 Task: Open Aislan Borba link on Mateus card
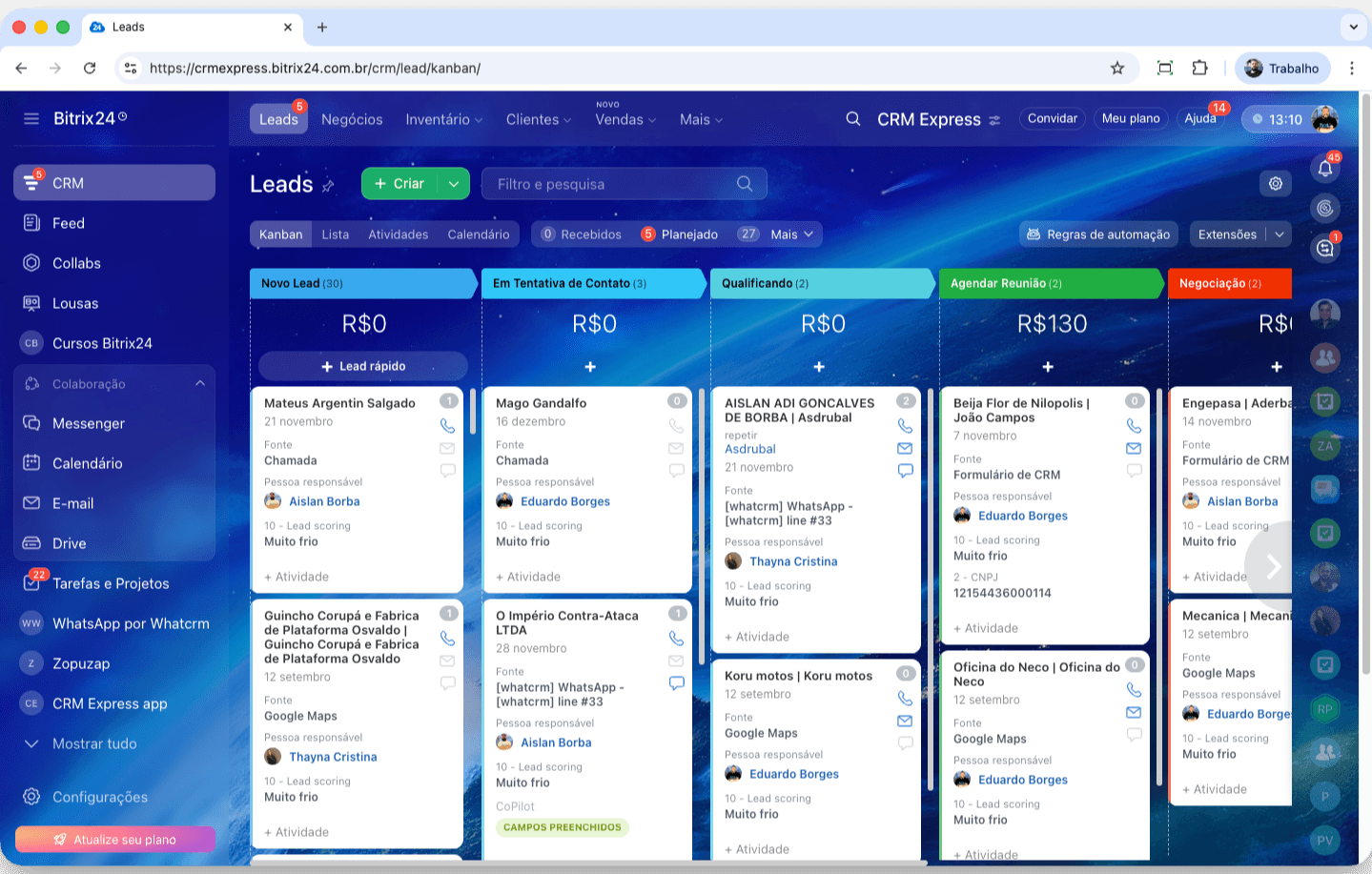[x=324, y=501]
